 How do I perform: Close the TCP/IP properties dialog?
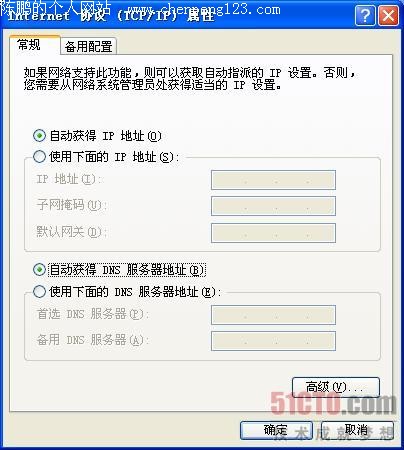coord(388,15)
